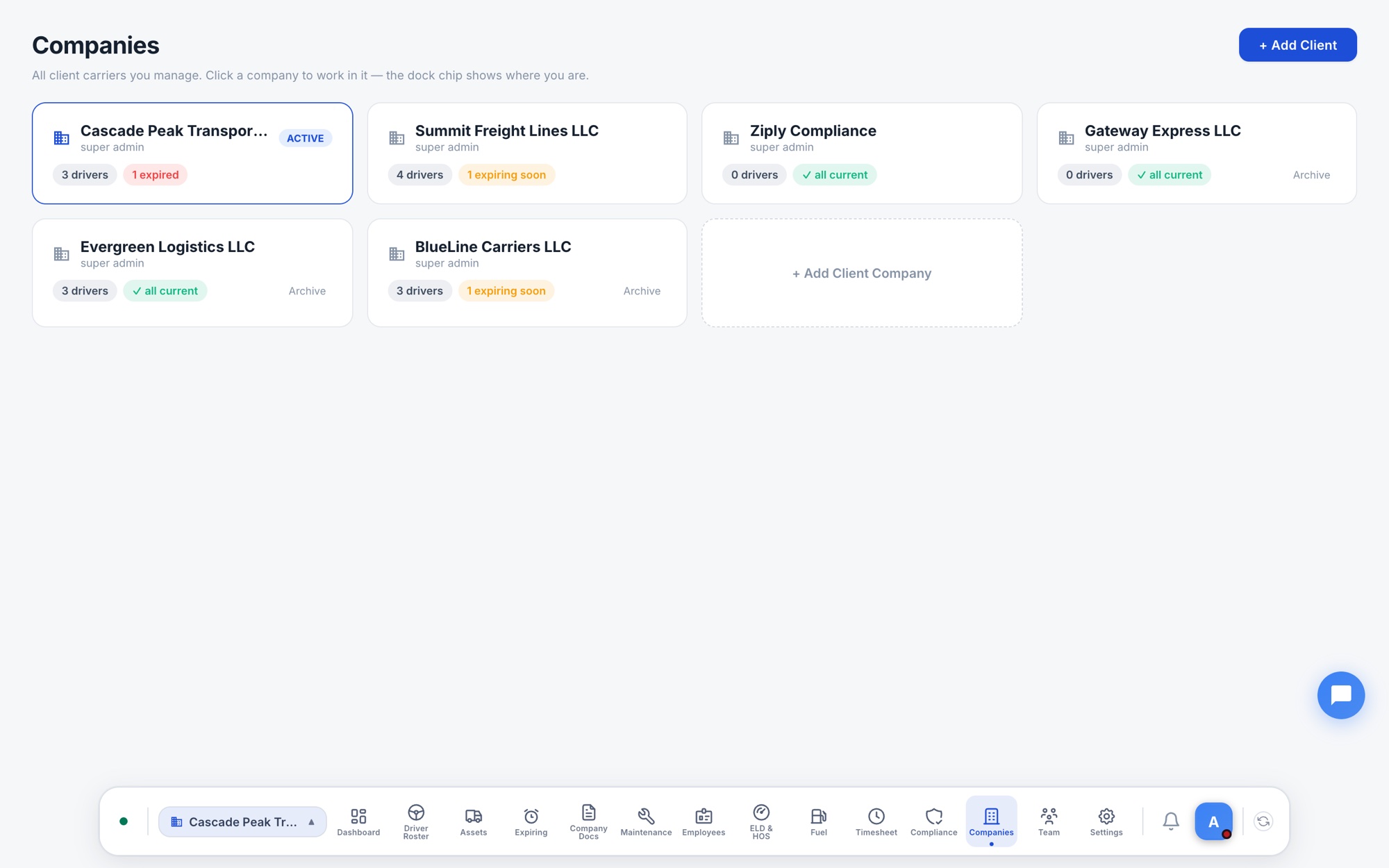Expand the Cascade Peak company switcher chip
Image resolution: width=1389 pixels, height=868 pixels.
242,821
